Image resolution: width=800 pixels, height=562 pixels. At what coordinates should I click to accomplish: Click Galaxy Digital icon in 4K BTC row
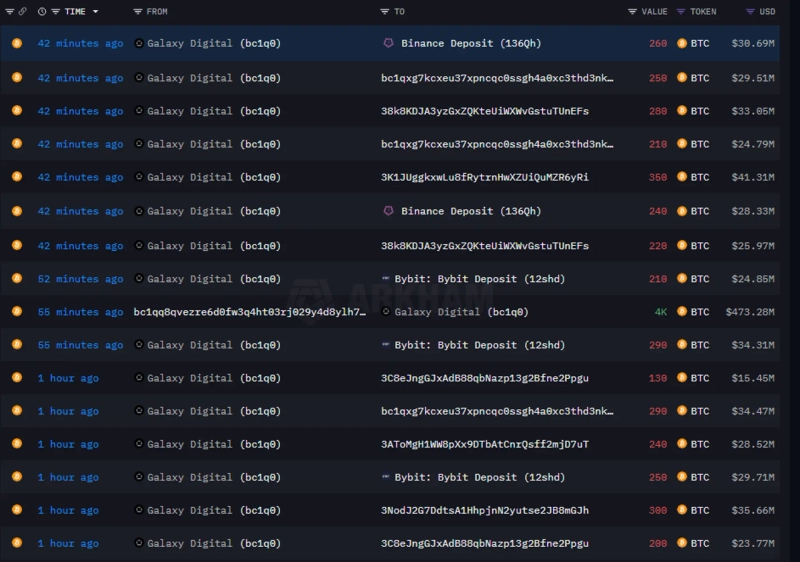(x=387, y=312)
